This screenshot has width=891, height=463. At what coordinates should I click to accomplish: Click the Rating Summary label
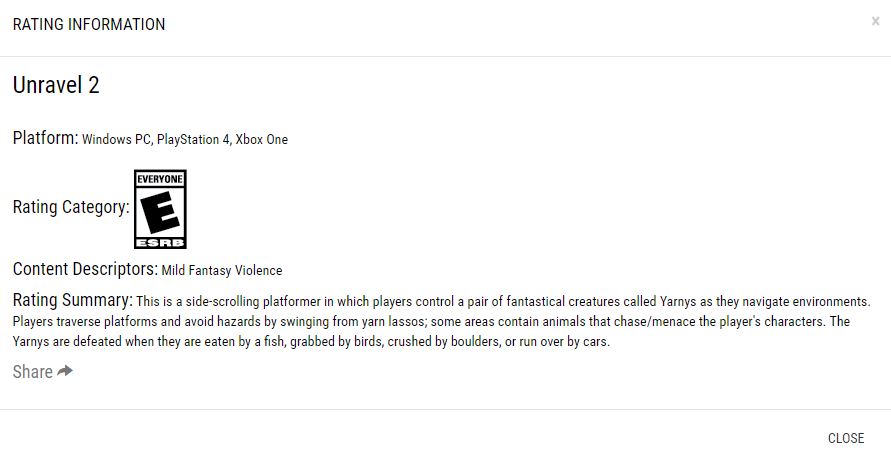point(73,300)
